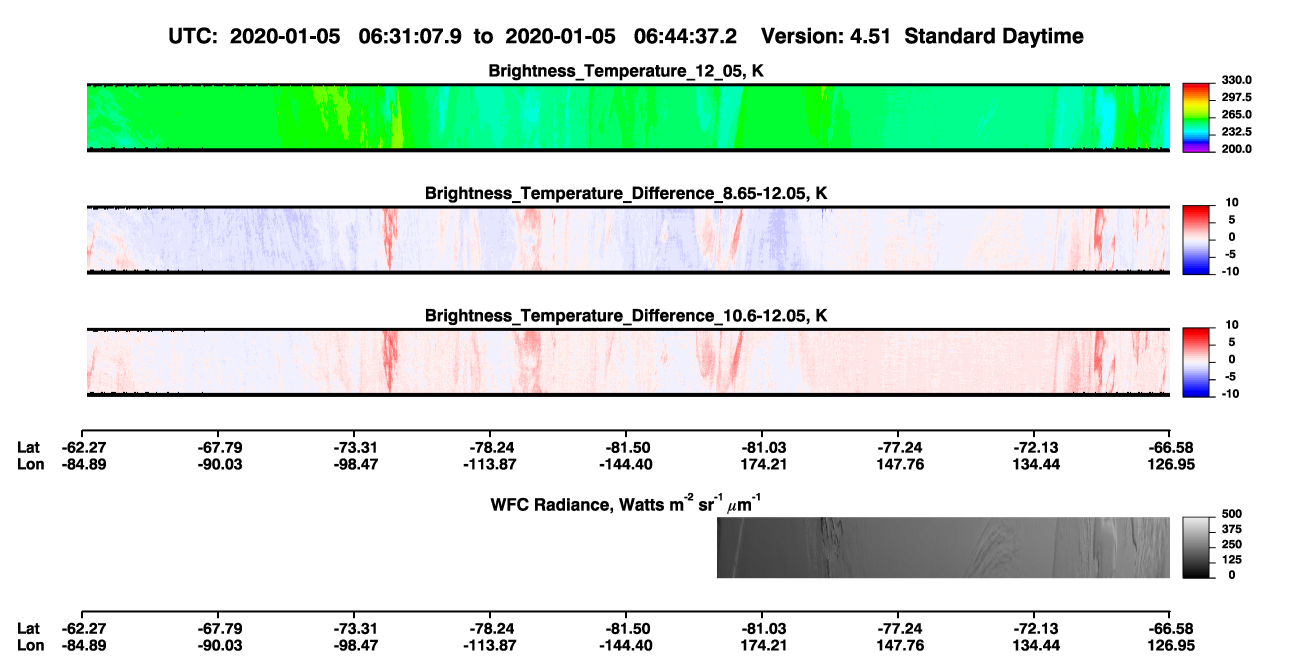Click latitude -62.27 on the axis above the WFC title
This screenshot has width=1300, height=667.
click(82, 448)
